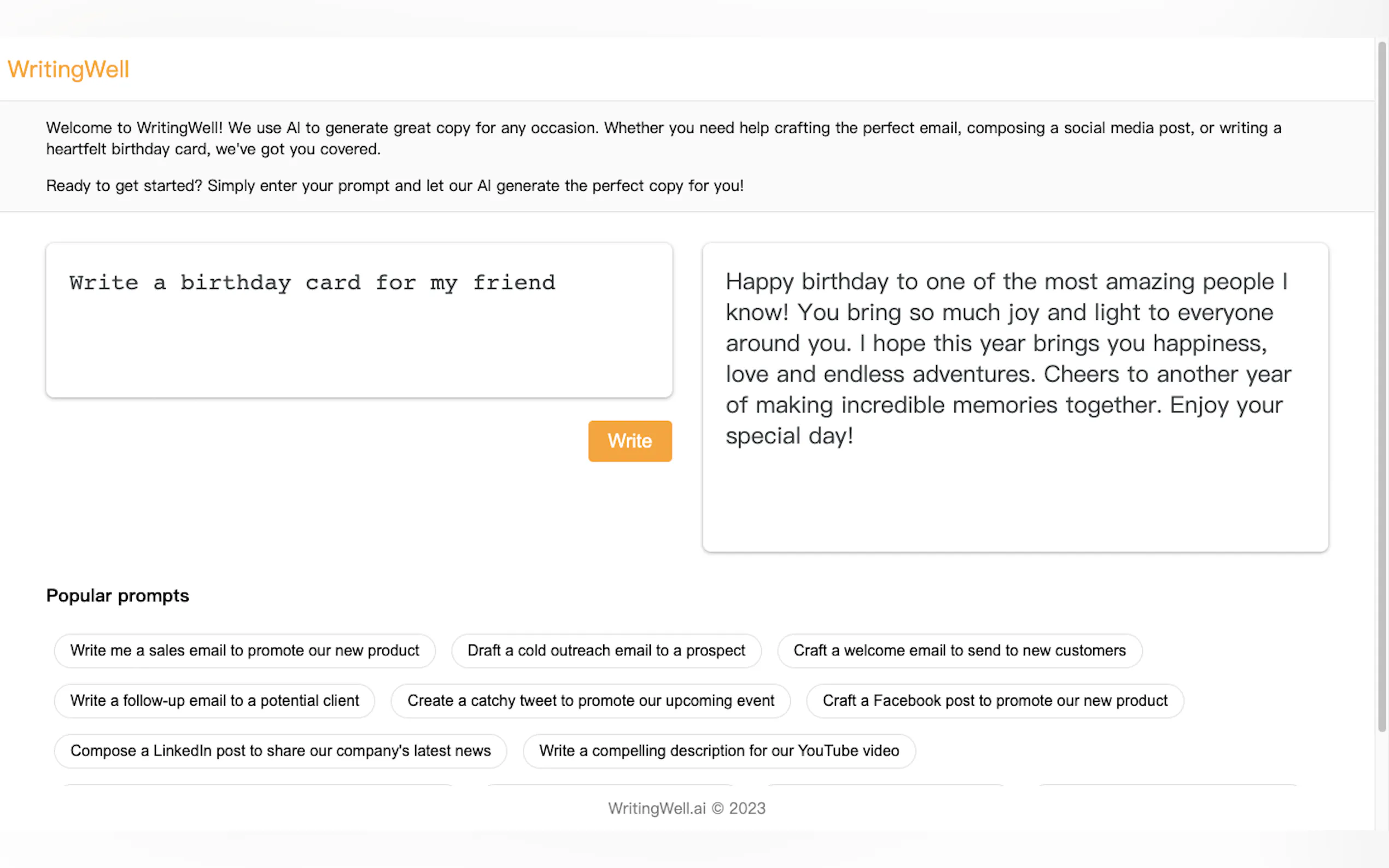Pick the Facebook post prompt chip
Viewport: 1389px width, 868px height.
[995, 700]
